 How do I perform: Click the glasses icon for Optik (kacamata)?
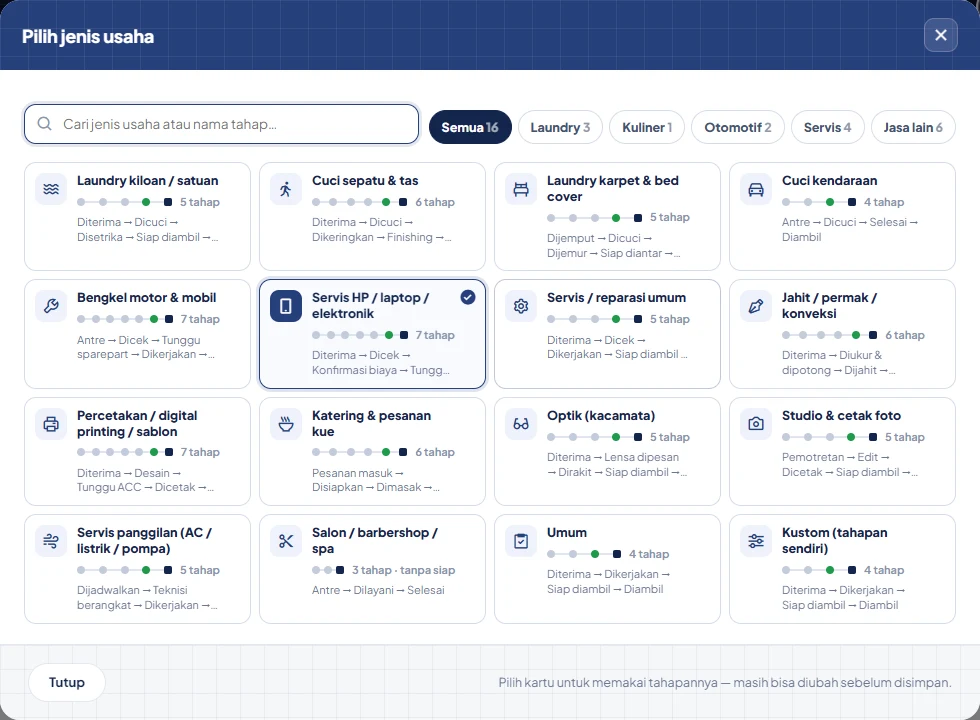click(x=521, y=424)
